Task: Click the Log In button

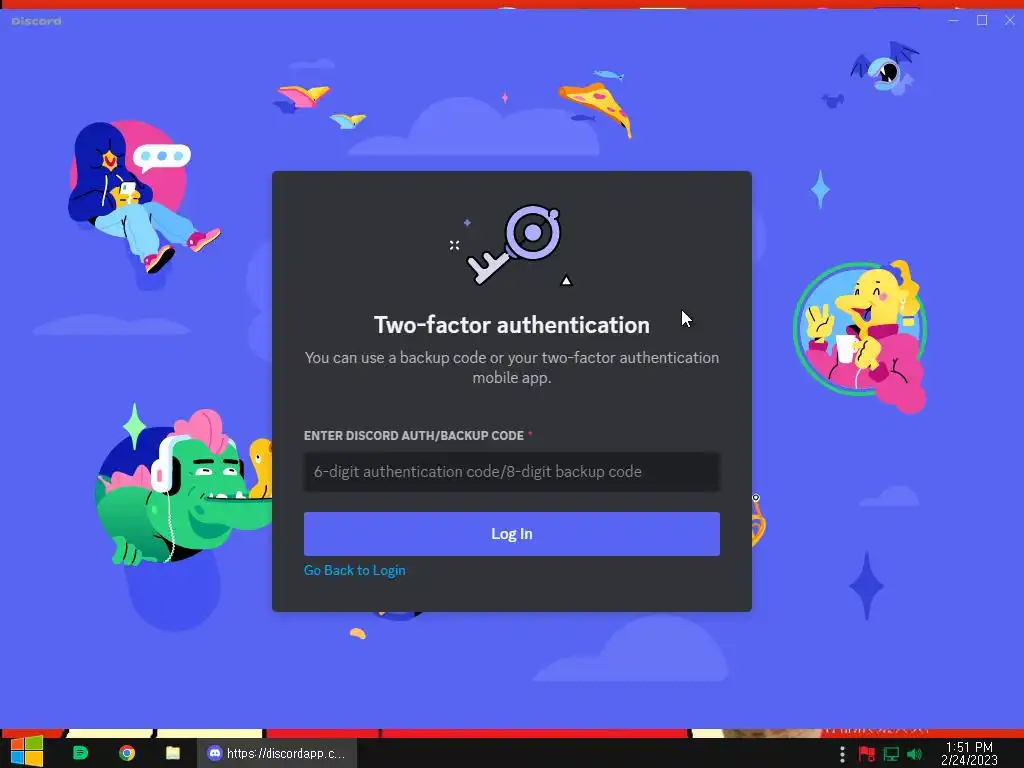Action: click(x=511, y=534)
